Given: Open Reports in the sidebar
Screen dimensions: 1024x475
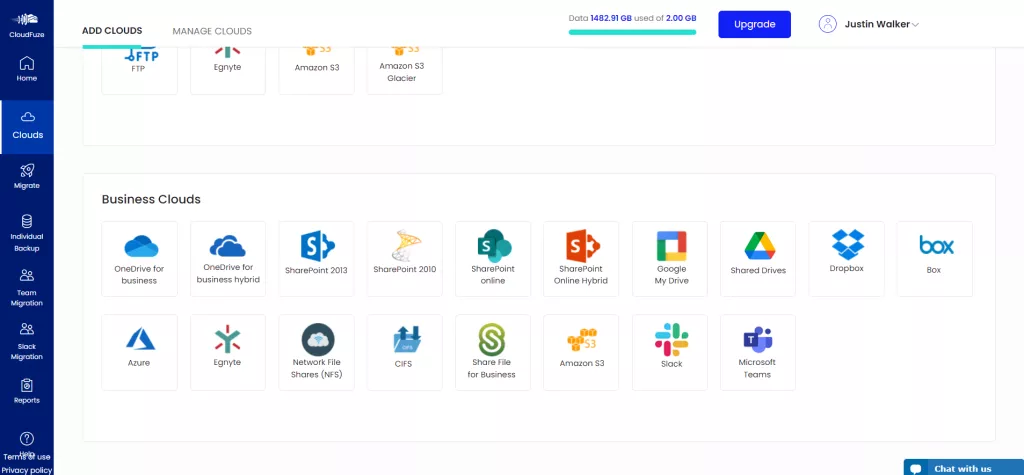Looking at the screenshot, I should pos(27,391).
